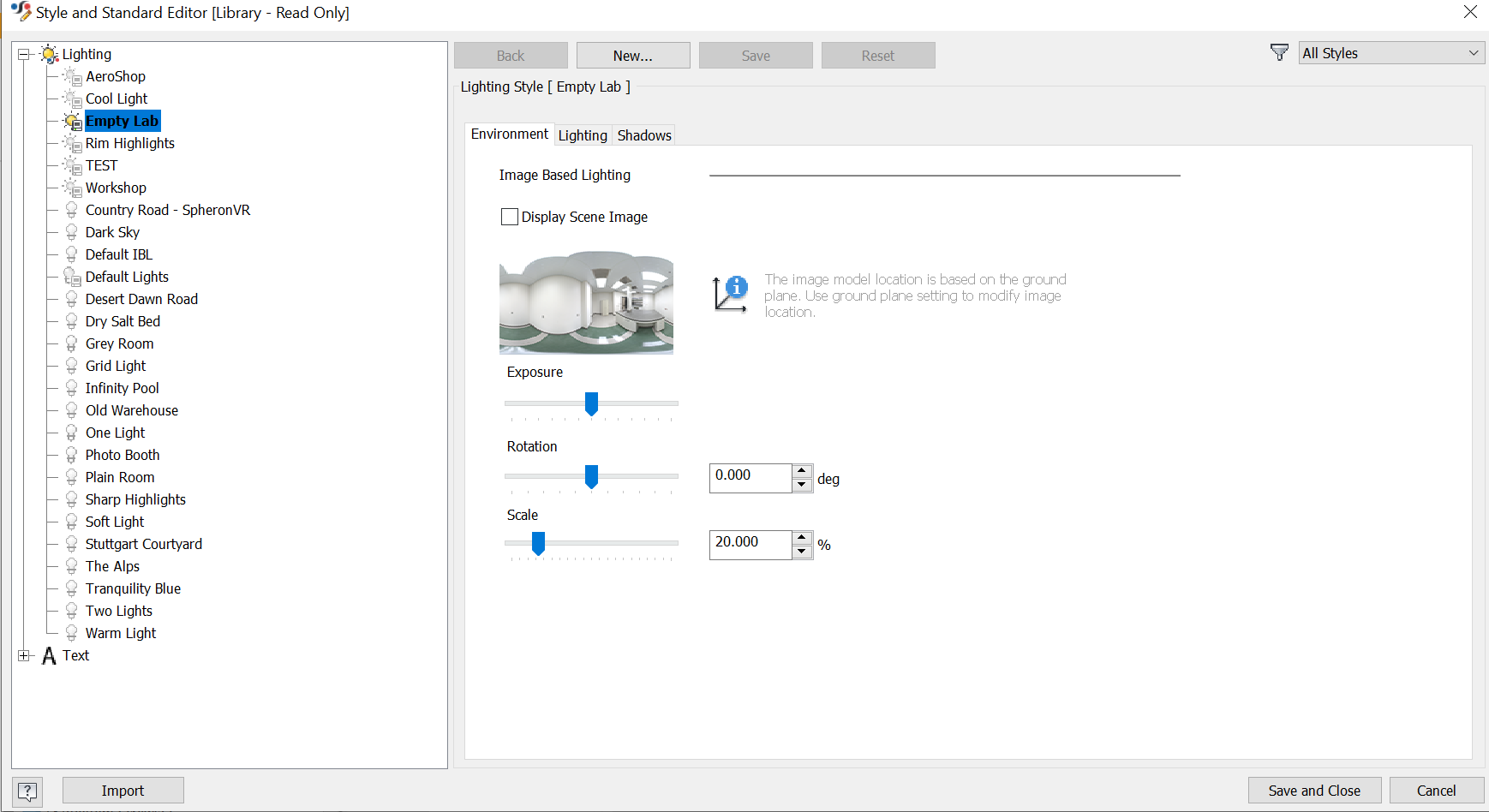Enable the Display Scene Image checkbox
Viewport: 1489px width, 812px height.
[510, 217]
